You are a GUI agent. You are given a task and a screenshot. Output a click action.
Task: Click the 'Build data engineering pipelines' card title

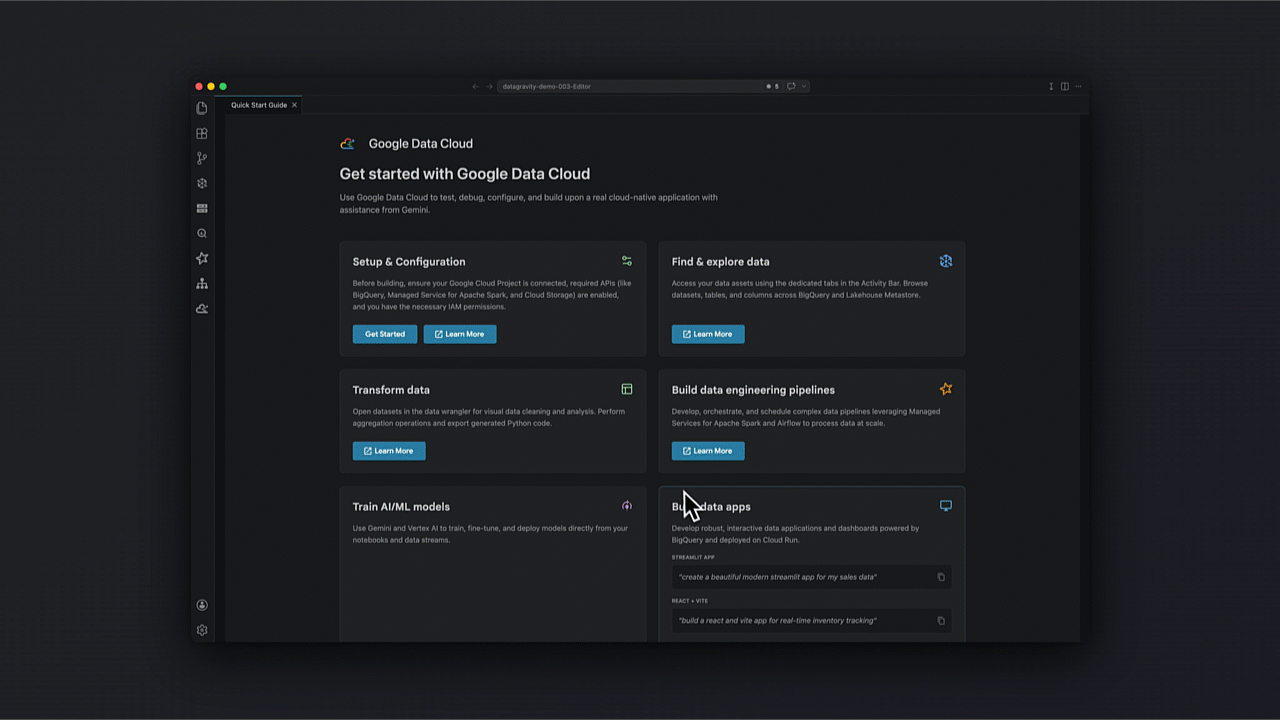coord(753,390)
